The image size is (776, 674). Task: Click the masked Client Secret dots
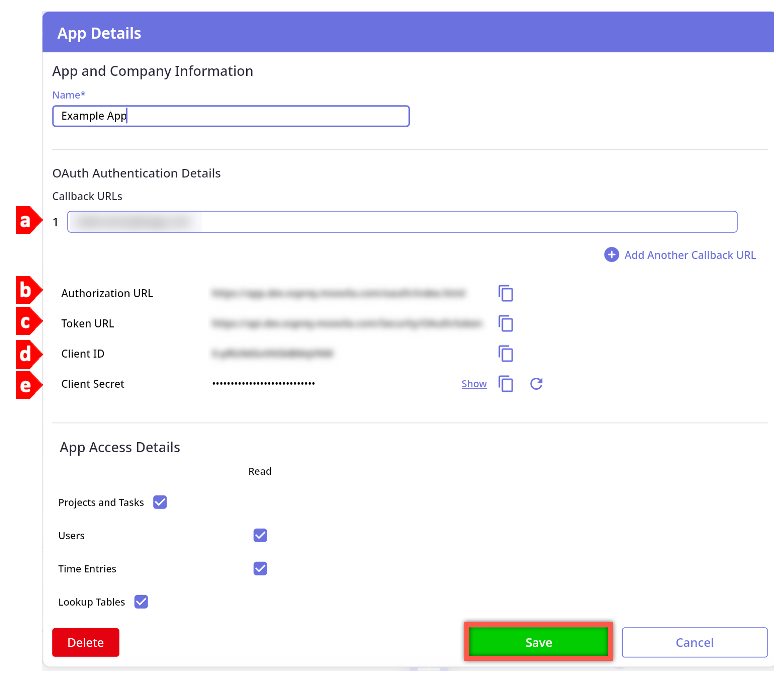[x=264, y=384]
